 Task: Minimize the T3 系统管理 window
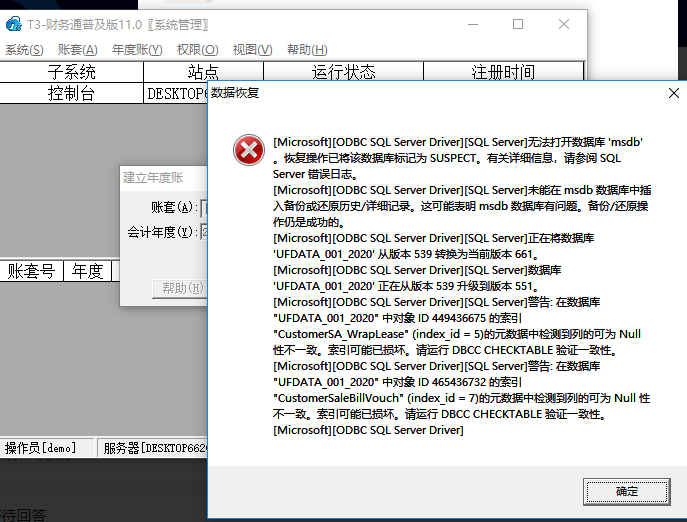point(473,24)
